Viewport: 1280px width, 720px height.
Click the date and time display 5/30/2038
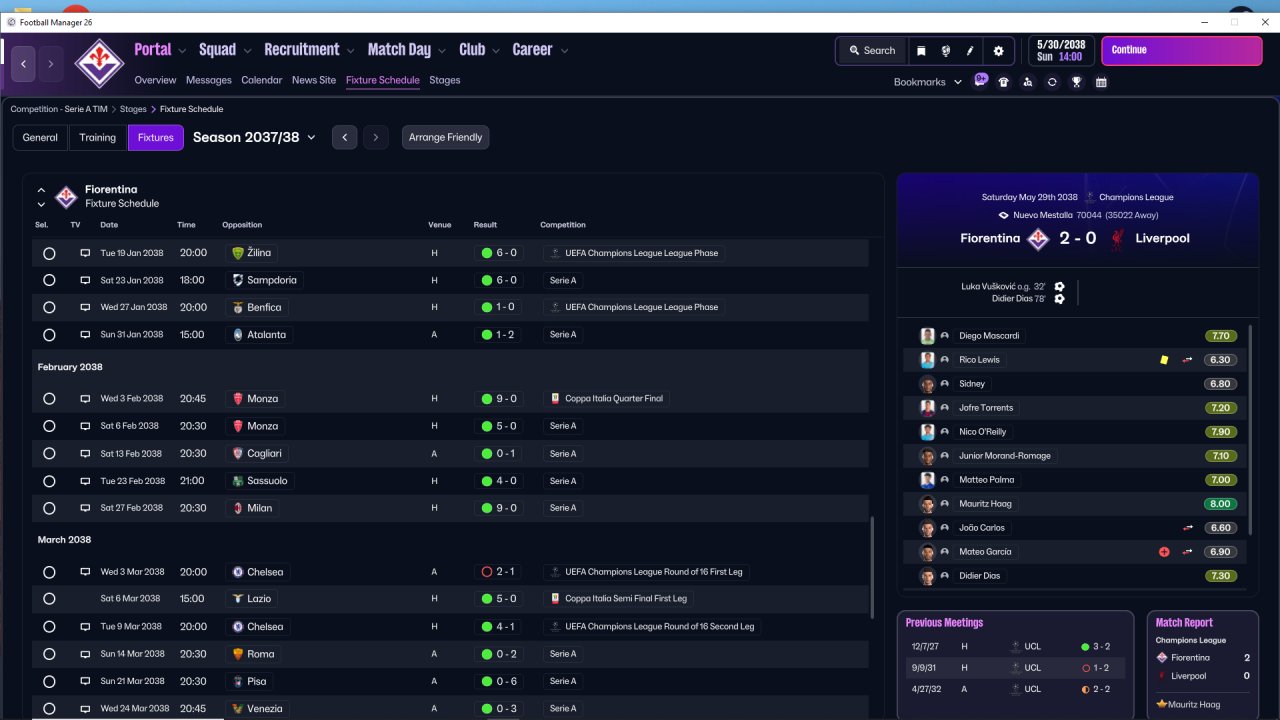(1060, 51)
